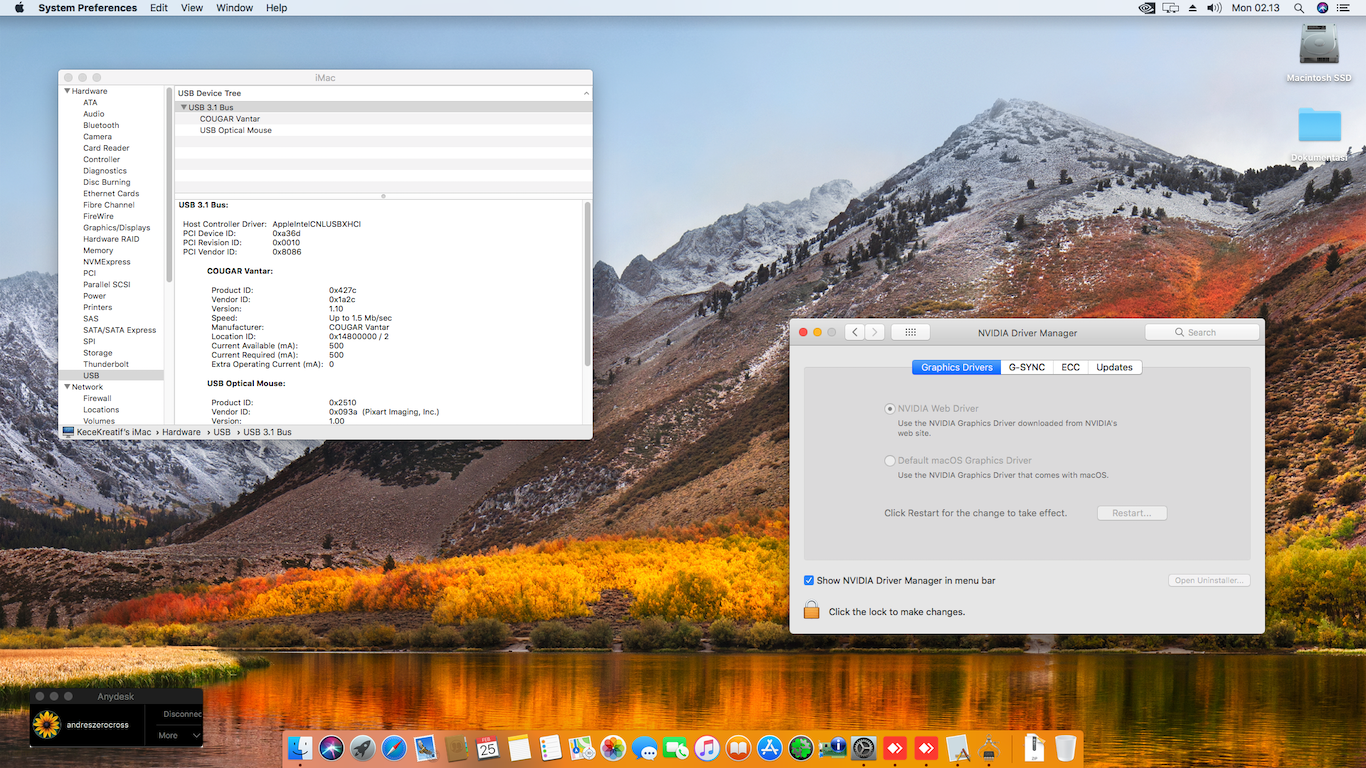Select the Dokumentasi folder on desktop
This screenshot has width=1366, height=768.
click(x=1319, y=134)
